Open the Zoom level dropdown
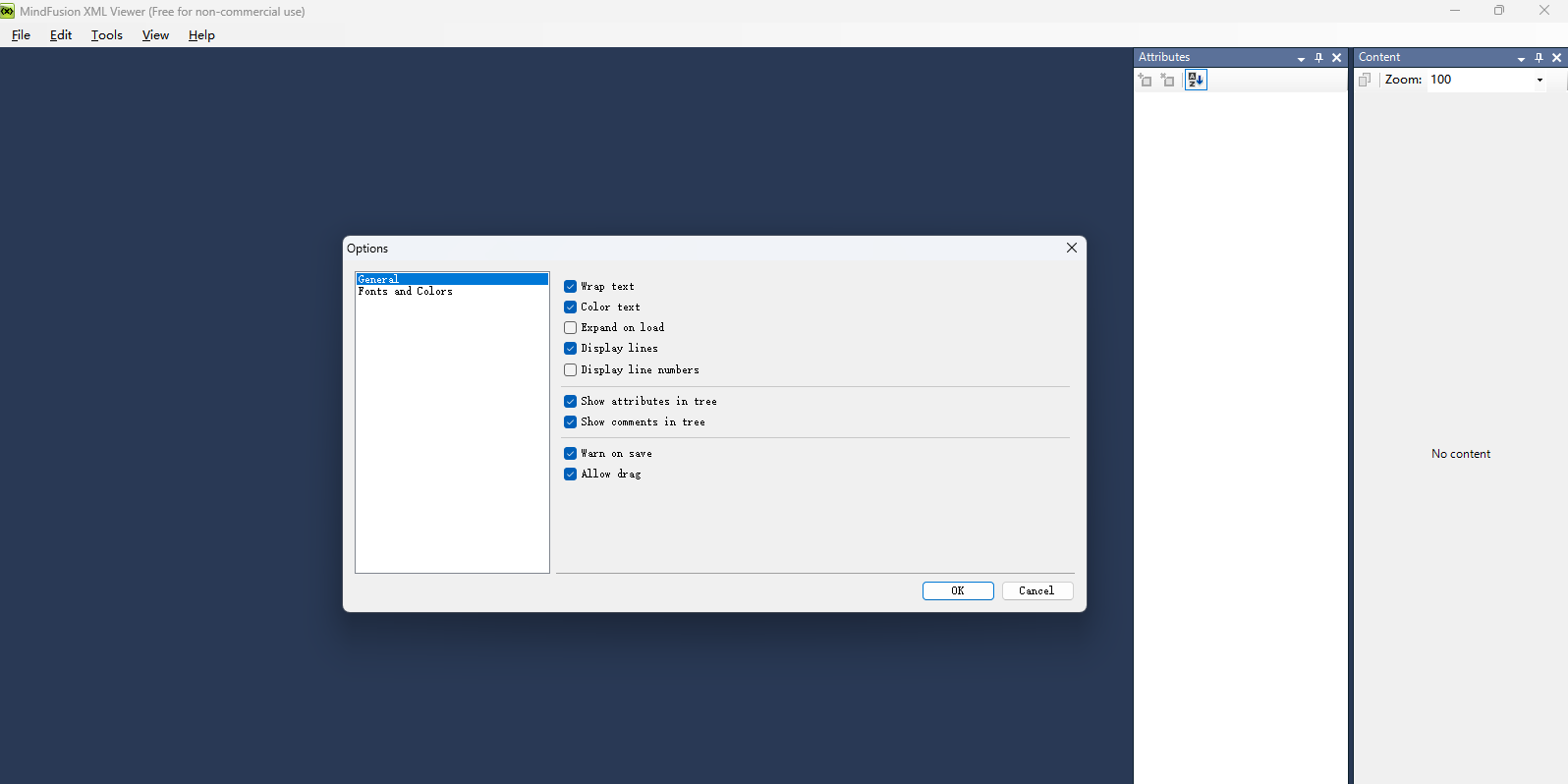 pos(1540,81)
